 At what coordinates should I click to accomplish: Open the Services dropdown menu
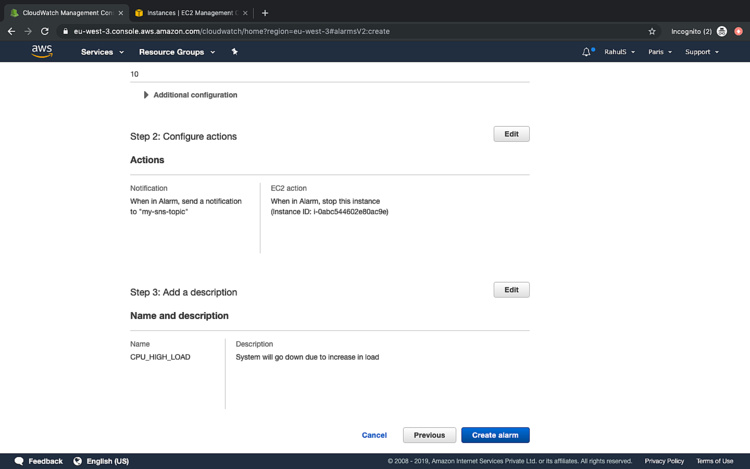click(x=102, y=52)
